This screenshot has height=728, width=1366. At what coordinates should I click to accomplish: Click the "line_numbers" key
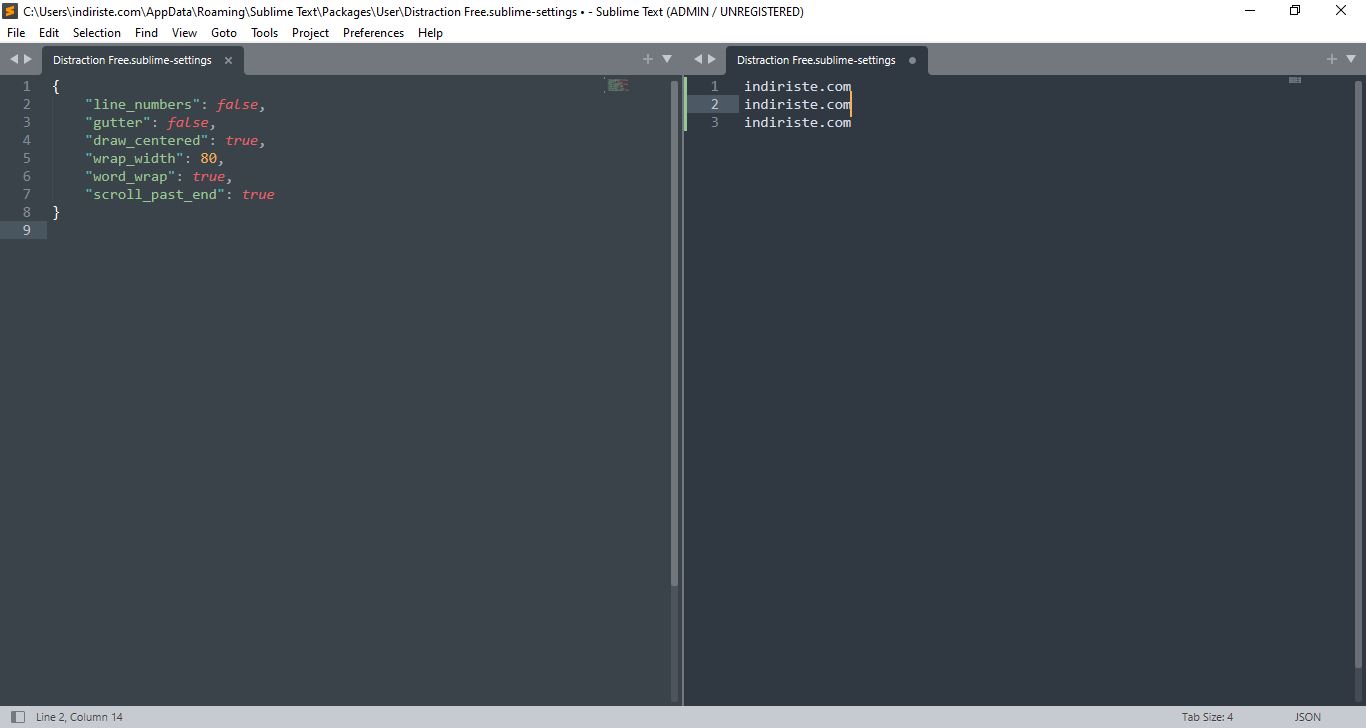143,105
